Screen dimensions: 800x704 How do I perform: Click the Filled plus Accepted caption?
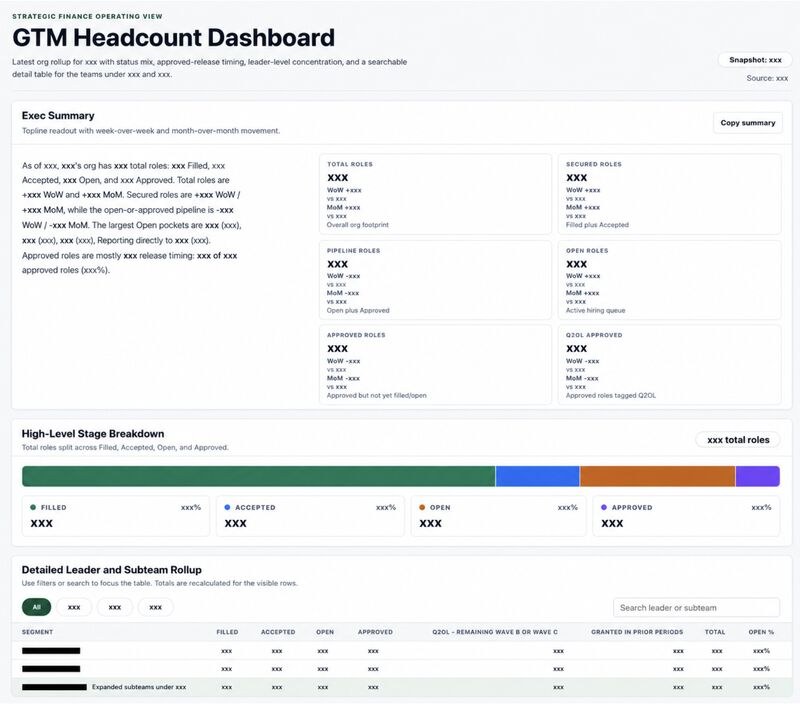coord(597,225)
